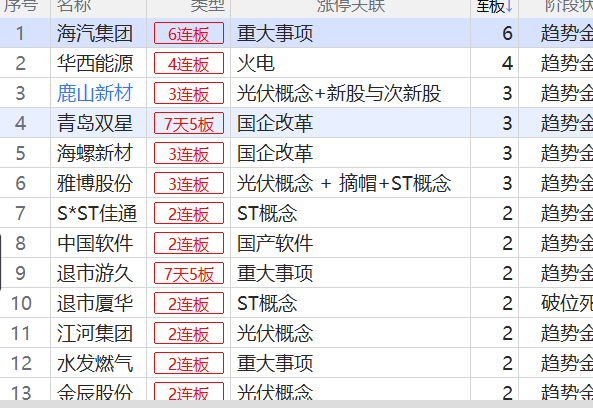Select the S*ST佳通 stock name
This screenshot has width=593, height=408.
pos(97,213)
